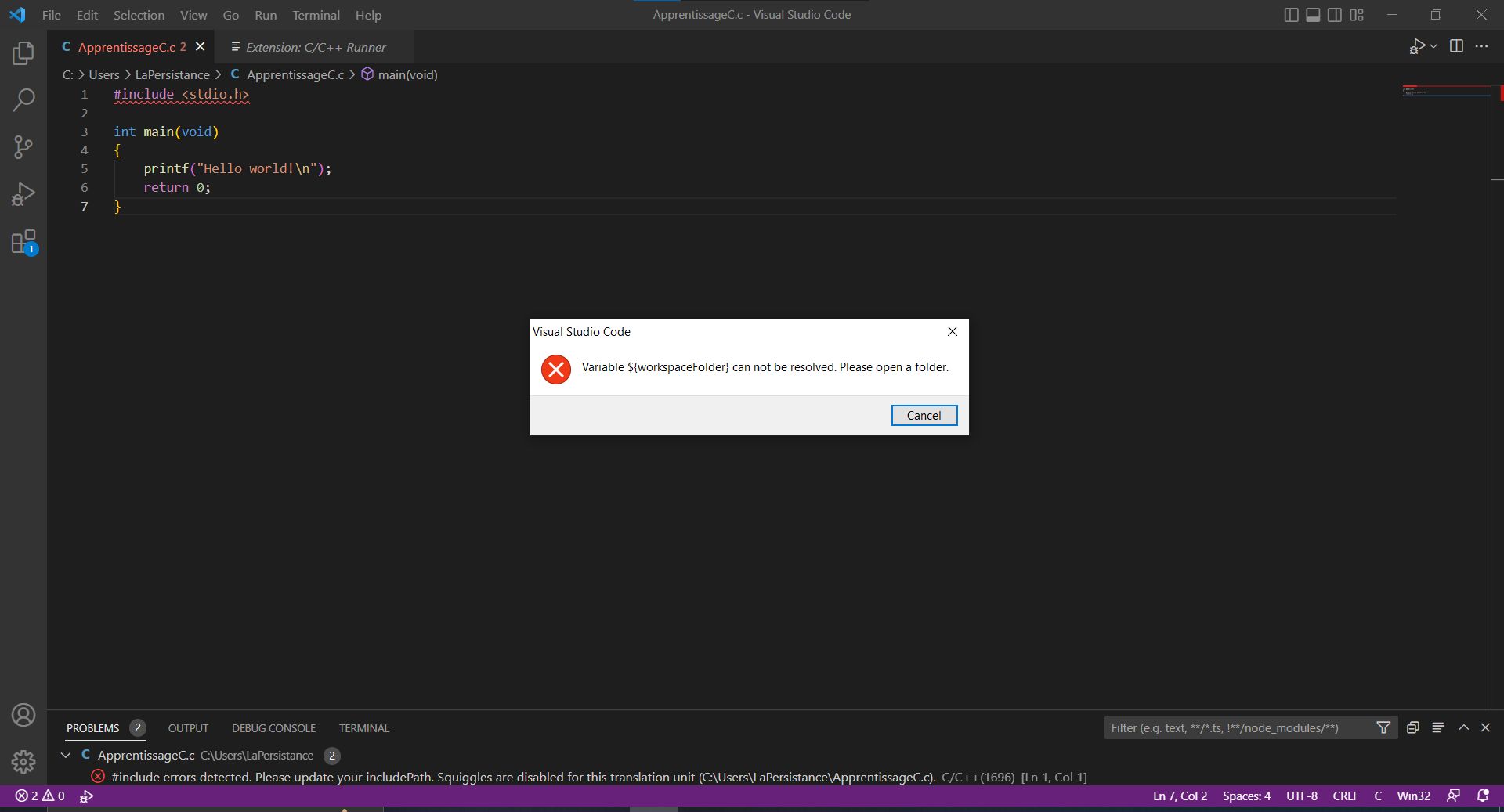This screenshot has height=812, width=1504.
Task: Switch to the OUTPUT panel tab
Action: (x=188, y=728)
